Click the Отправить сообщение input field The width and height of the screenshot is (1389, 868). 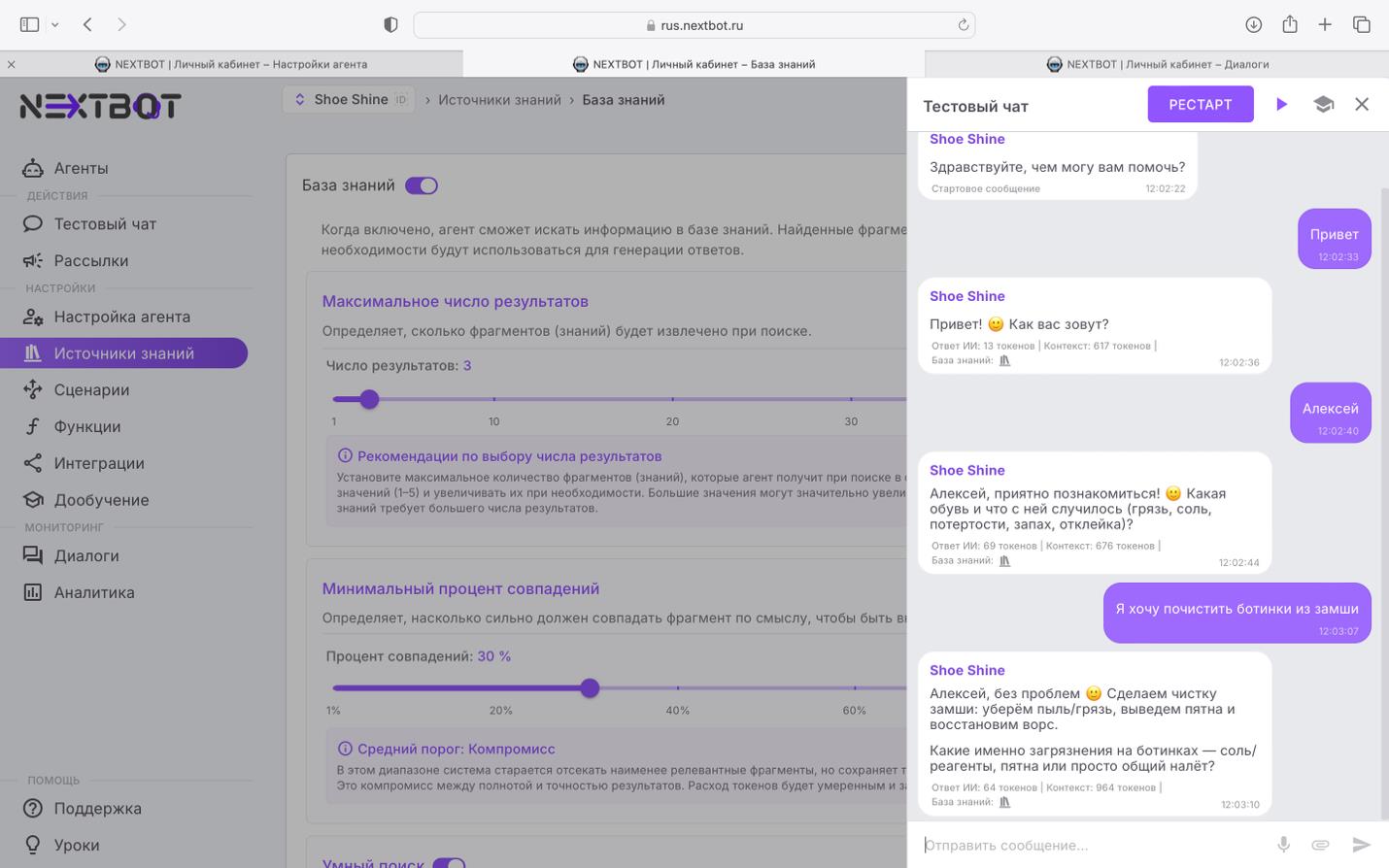(x=1088, y=845)
